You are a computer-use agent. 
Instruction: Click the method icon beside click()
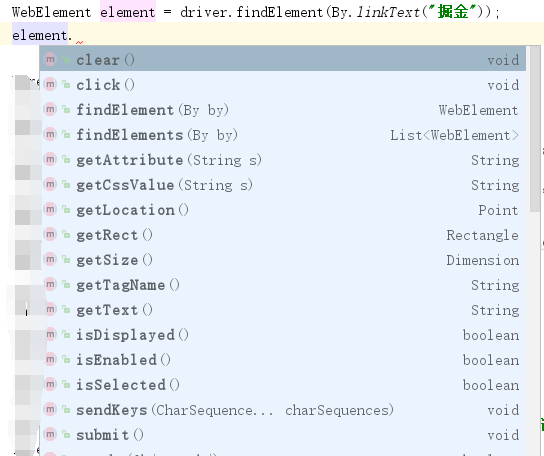[50, 84]
